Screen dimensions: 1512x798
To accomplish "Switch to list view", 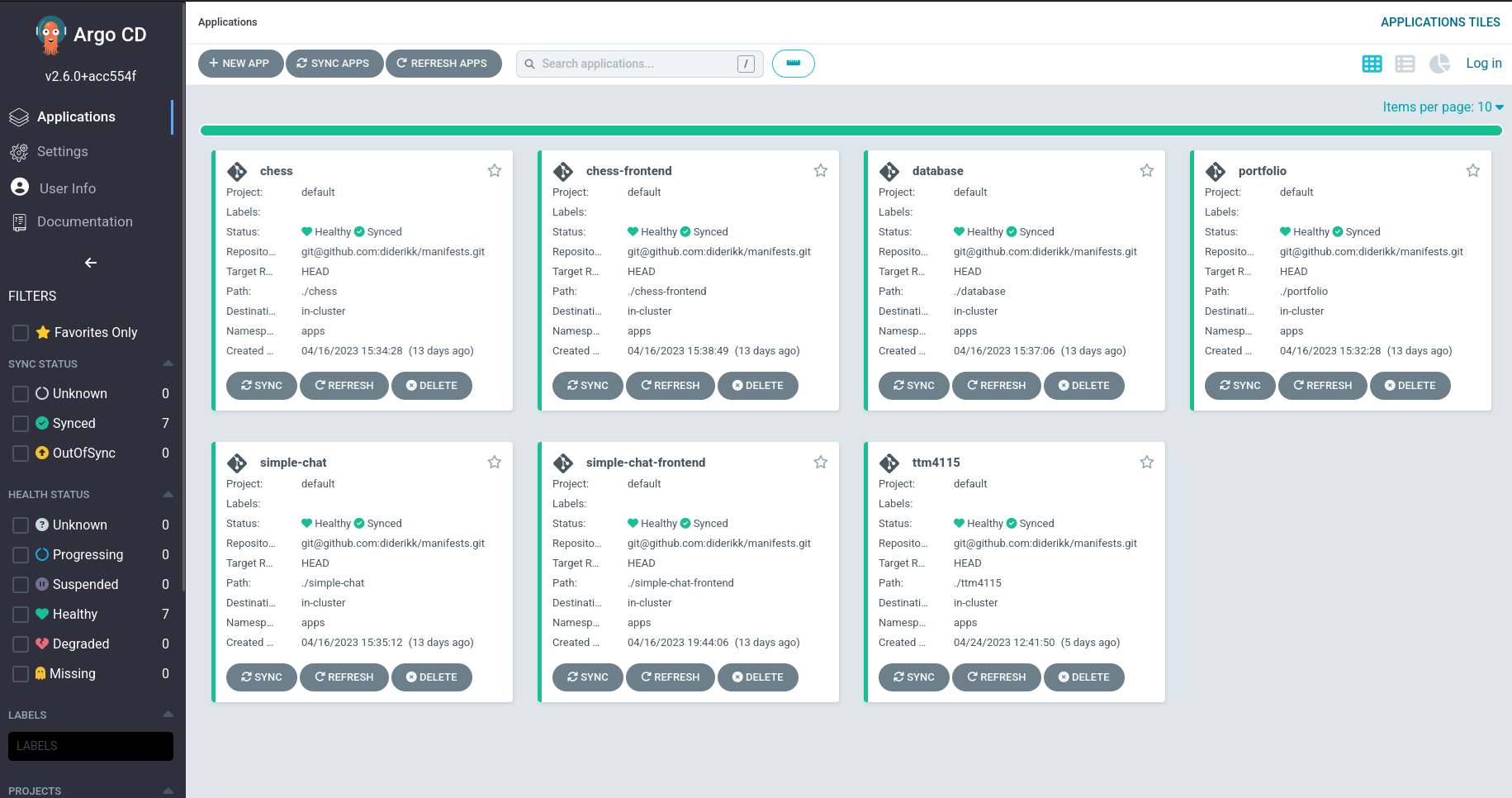I will (1405, 64).
